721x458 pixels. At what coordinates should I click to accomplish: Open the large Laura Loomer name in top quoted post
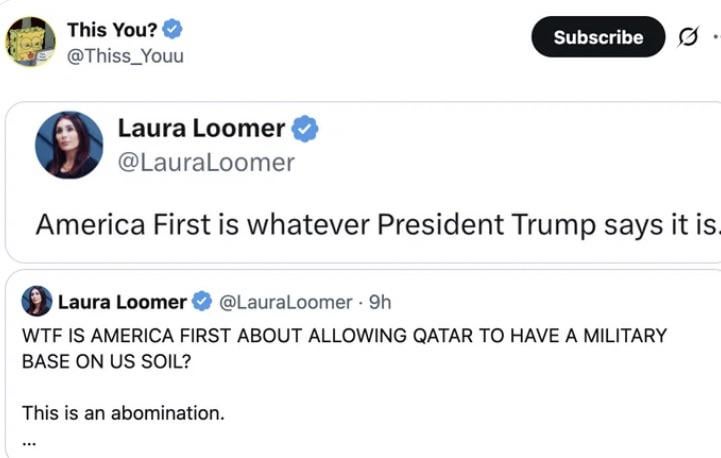click(x=202, y=128)
